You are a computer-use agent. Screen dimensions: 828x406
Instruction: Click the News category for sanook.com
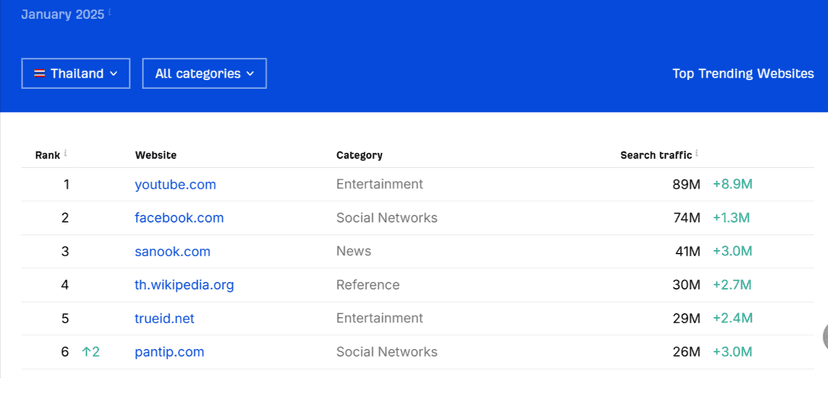(x=354, y=251)
